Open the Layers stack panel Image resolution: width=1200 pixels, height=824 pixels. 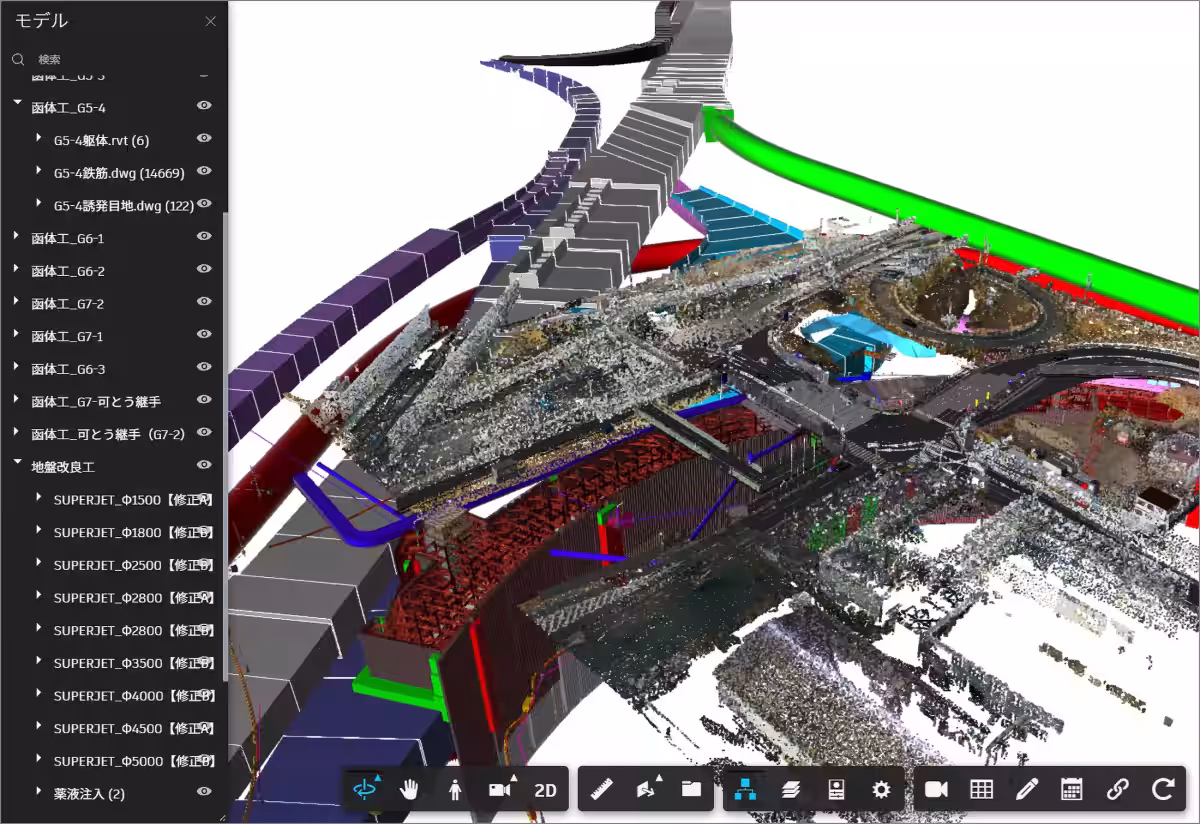click(x=791, y=789)
